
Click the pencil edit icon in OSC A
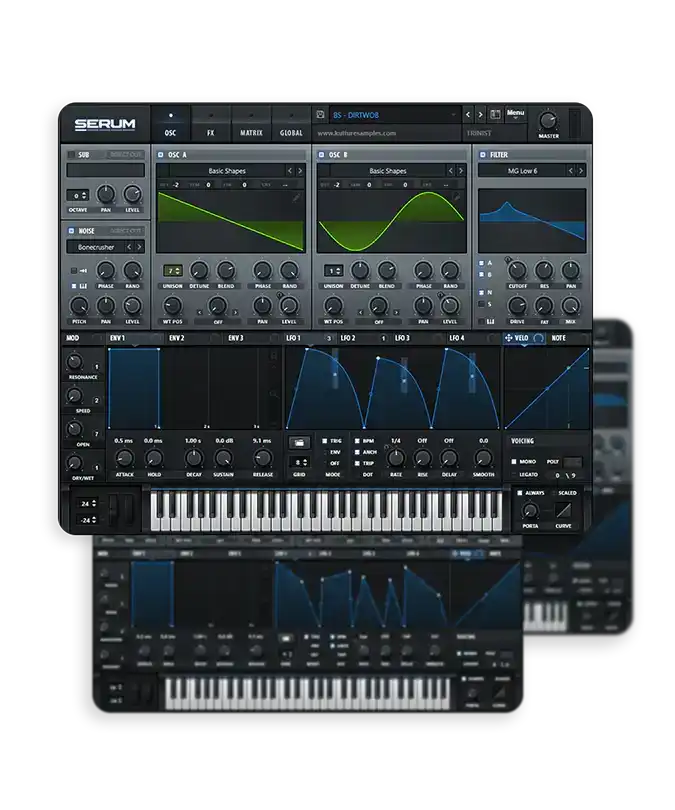coord(297,198)
